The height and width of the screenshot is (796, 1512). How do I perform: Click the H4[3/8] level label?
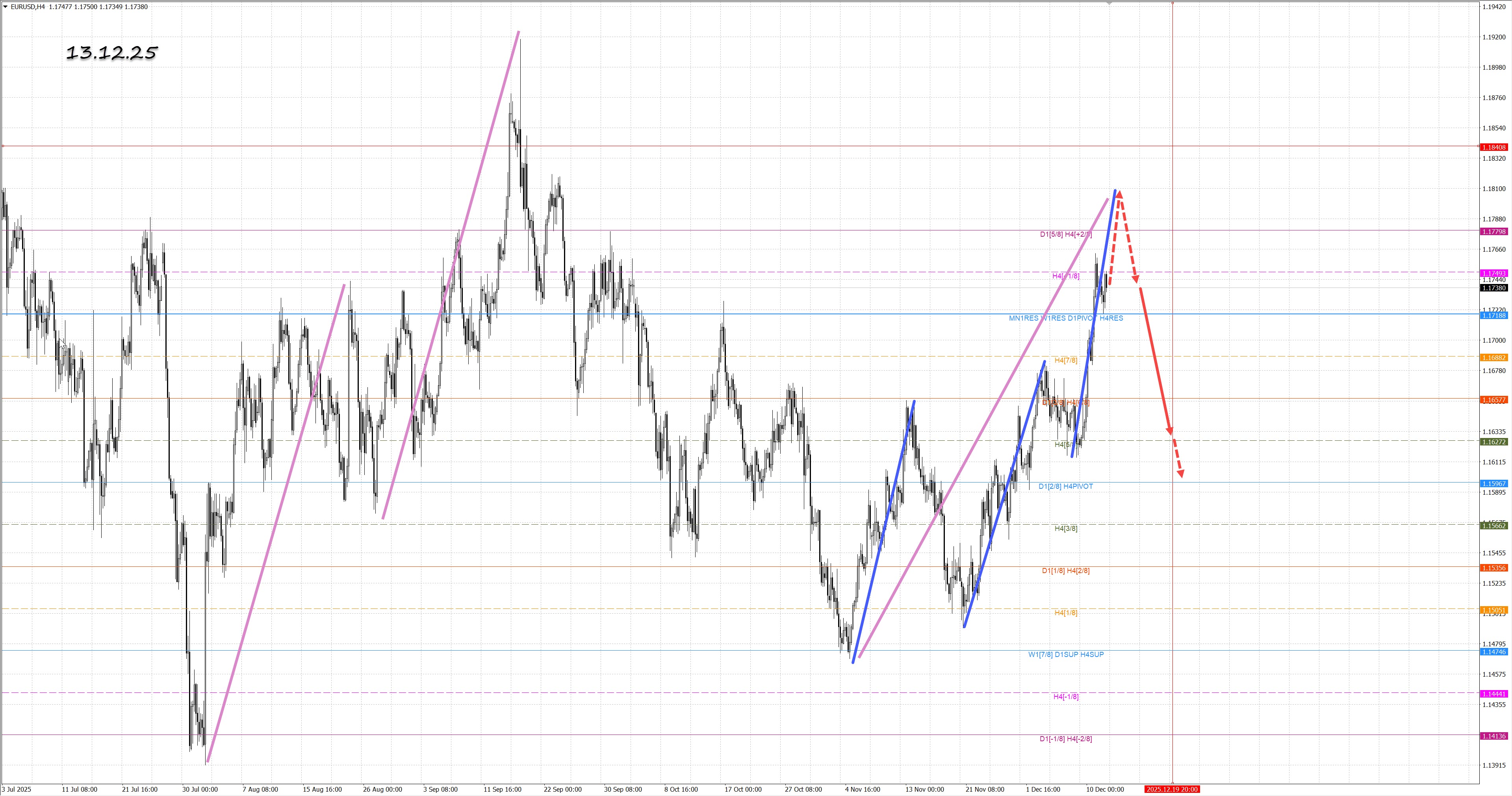1065,529
